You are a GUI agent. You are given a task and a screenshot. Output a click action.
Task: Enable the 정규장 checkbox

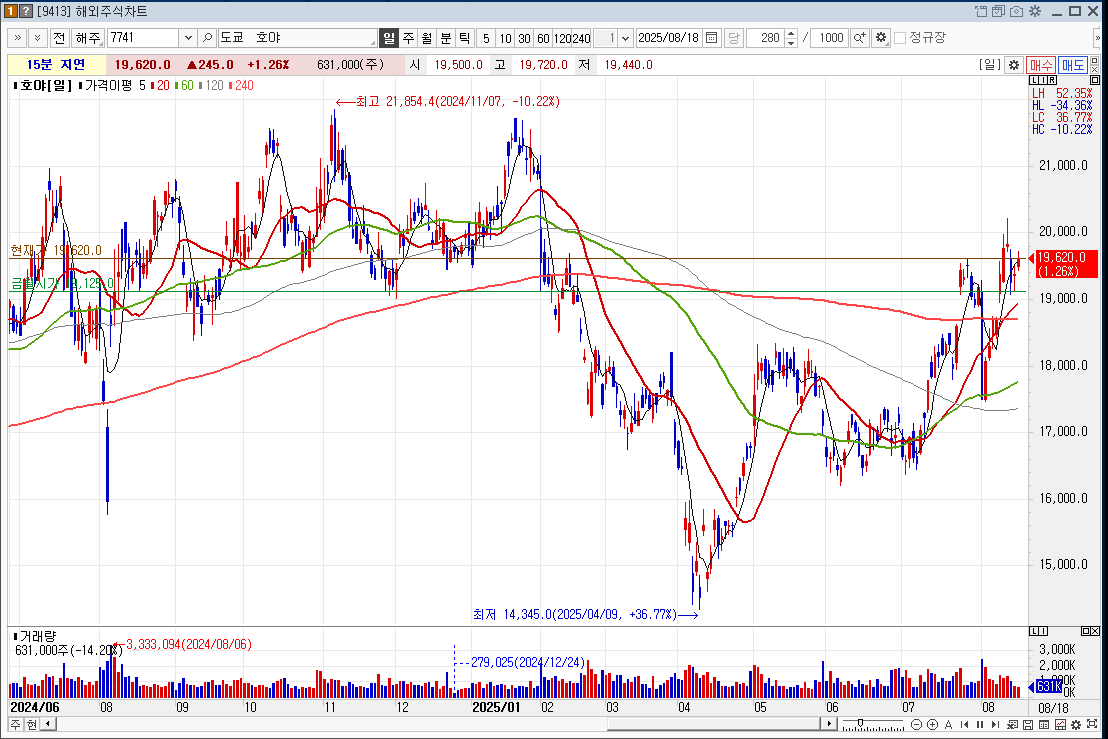900,38
